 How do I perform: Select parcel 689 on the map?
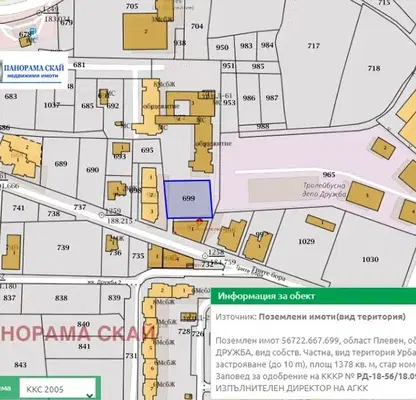pos(61,164)
